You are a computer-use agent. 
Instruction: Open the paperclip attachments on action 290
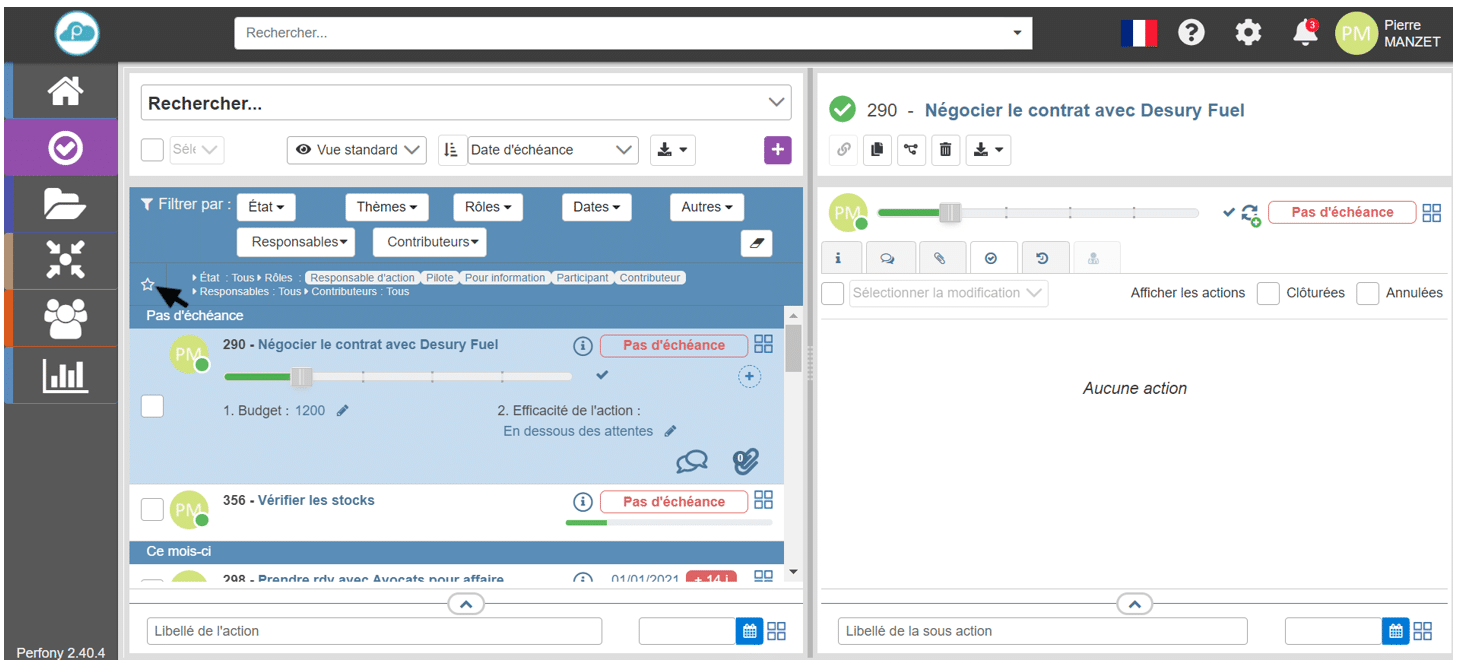745,461
